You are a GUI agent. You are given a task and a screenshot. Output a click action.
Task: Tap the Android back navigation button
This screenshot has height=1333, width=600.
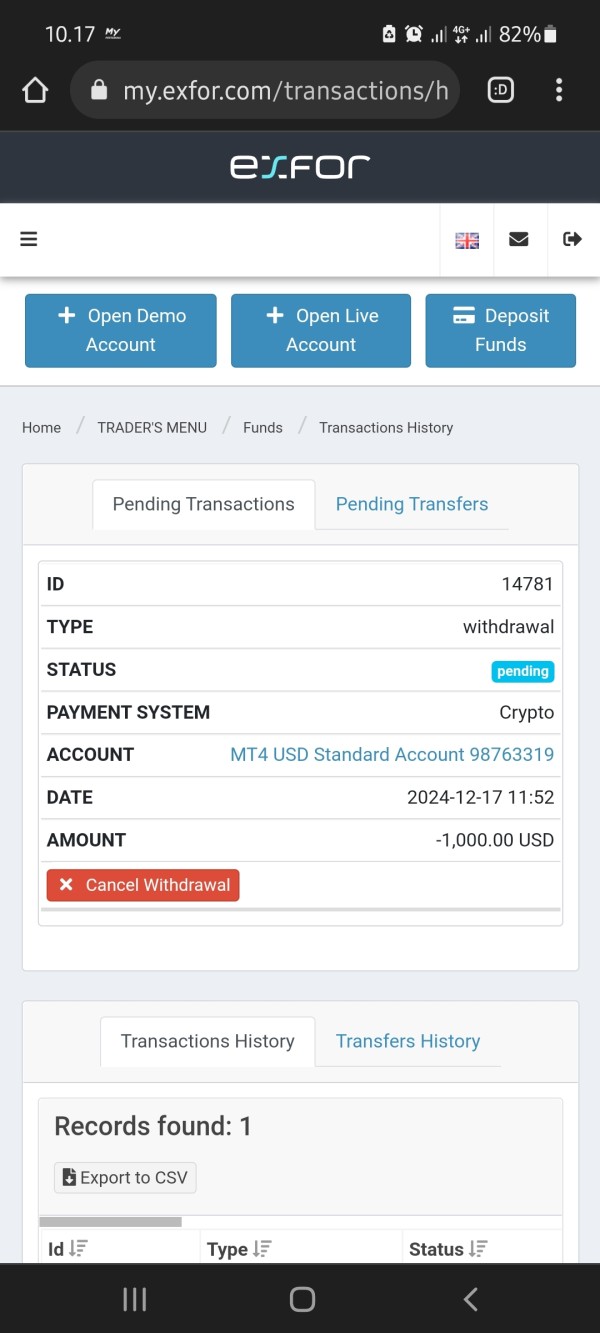tap(470, 1299)
